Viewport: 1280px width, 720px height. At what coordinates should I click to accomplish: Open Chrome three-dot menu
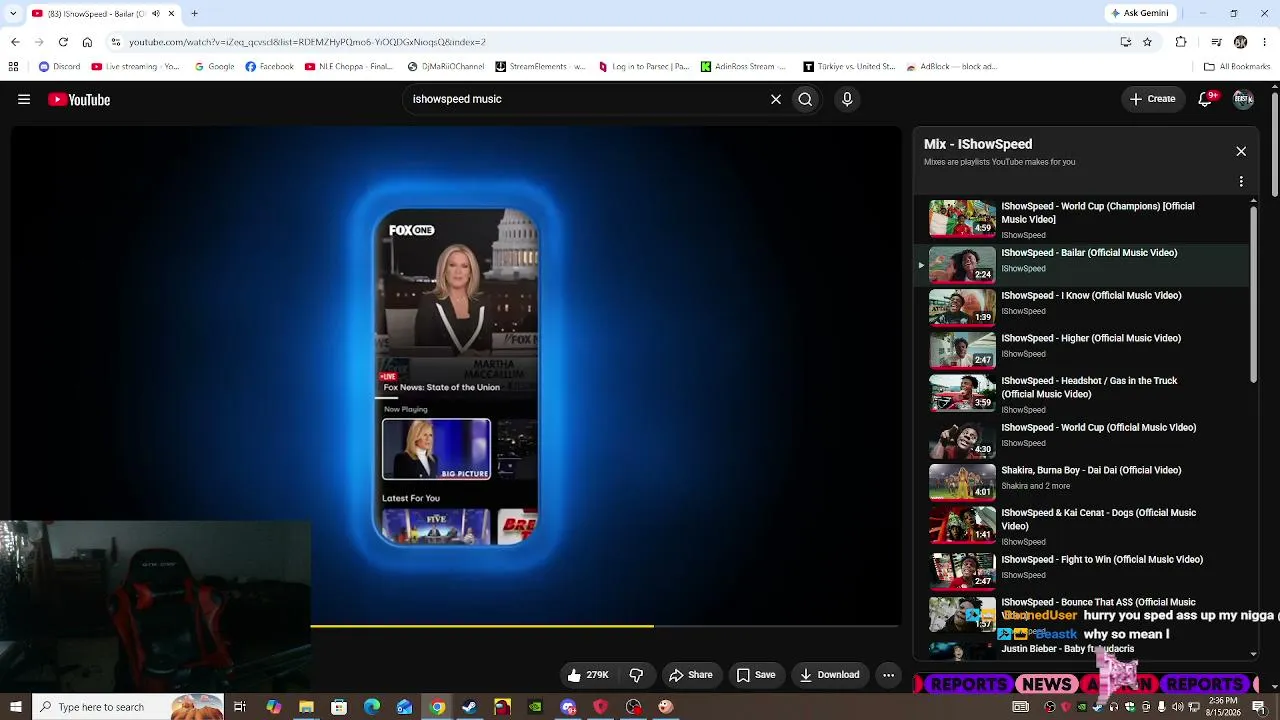(x=1265, y=42)
